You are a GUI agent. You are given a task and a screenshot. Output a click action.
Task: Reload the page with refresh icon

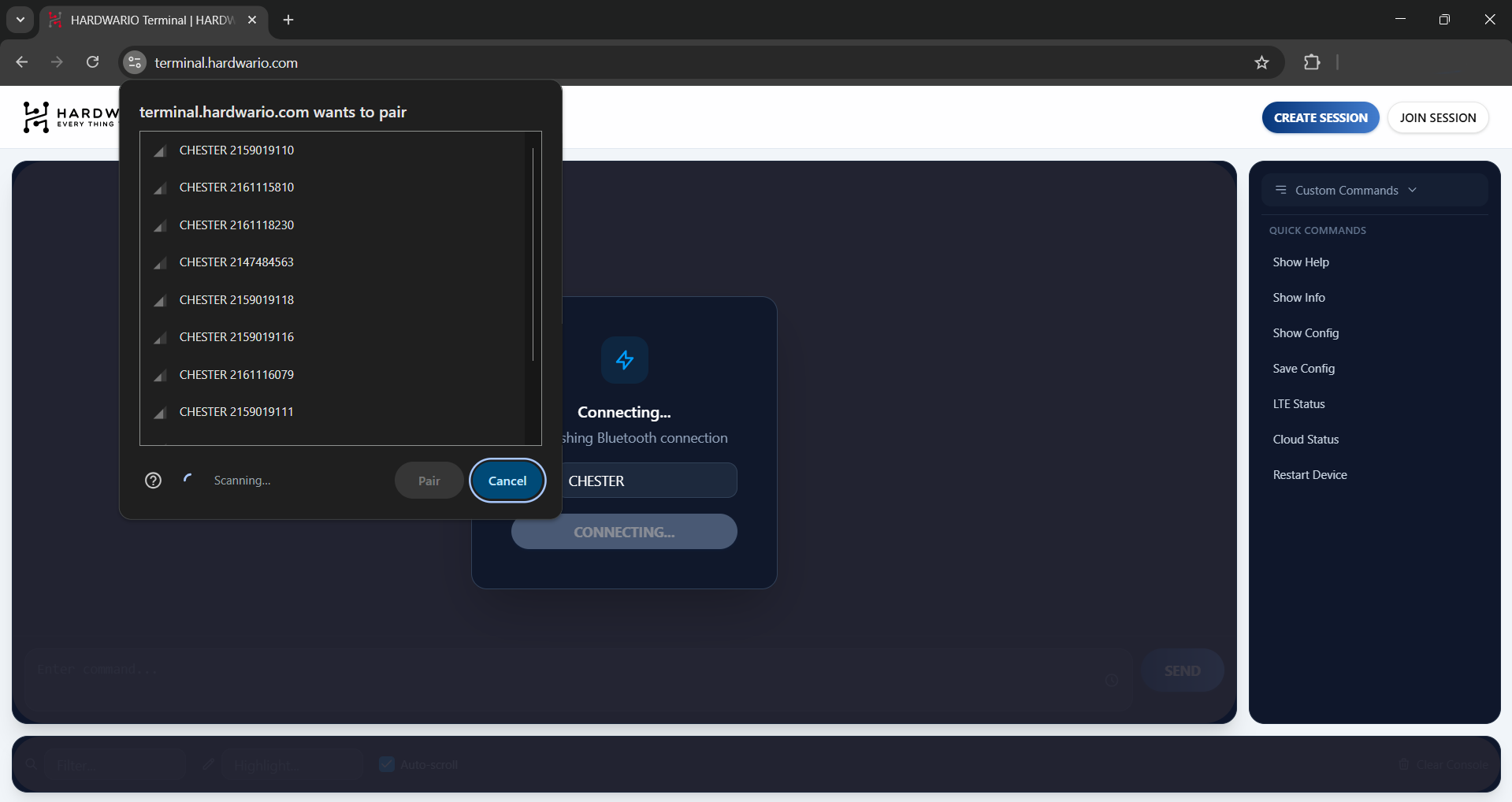pos(93,62)
